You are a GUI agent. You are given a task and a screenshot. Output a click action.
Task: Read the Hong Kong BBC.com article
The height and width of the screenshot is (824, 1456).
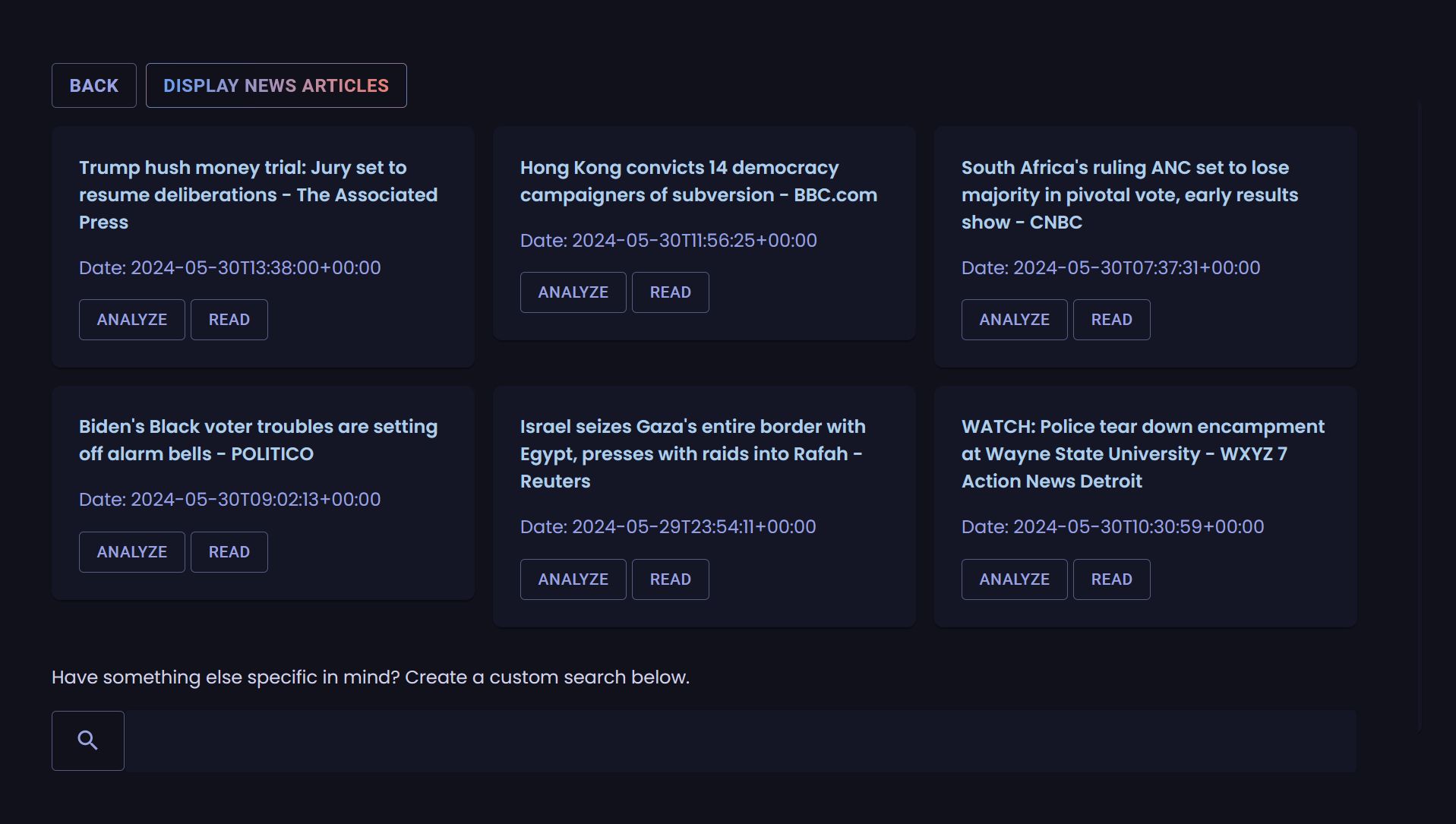tap(671, 292)
